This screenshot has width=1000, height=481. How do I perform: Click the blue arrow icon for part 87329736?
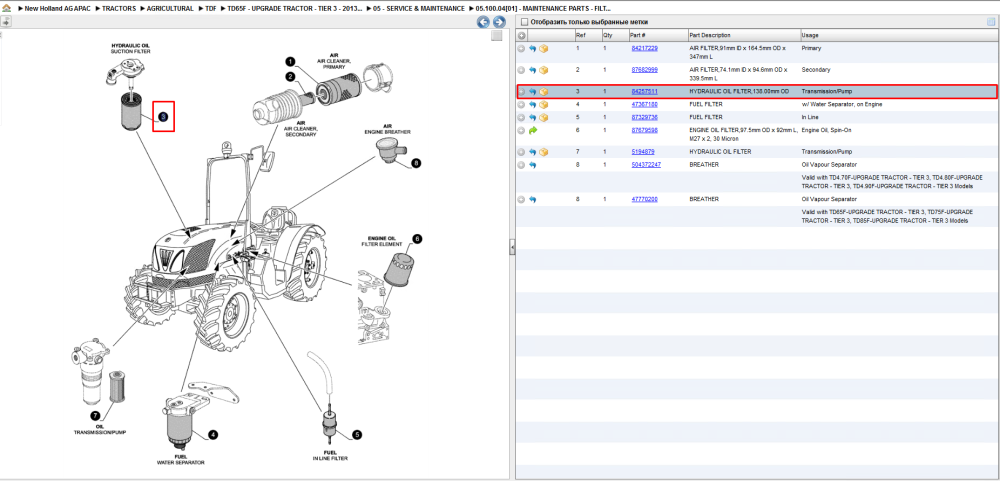[x=533, y=117]
